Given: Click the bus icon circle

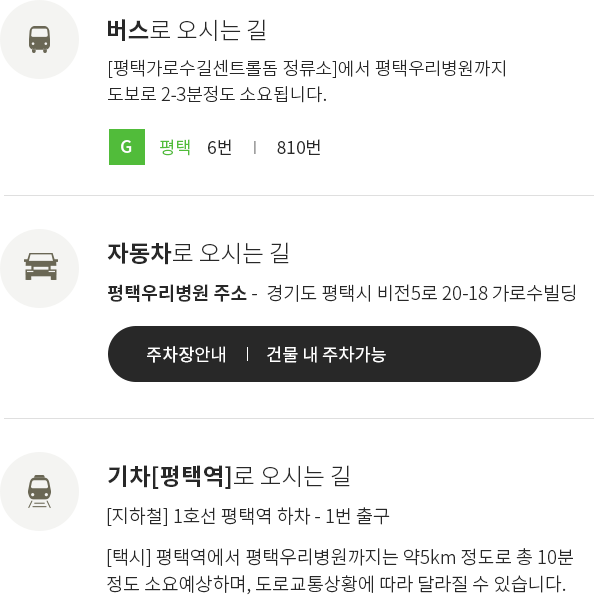Looking at the screenshot, I should click(x=39, y=39).
